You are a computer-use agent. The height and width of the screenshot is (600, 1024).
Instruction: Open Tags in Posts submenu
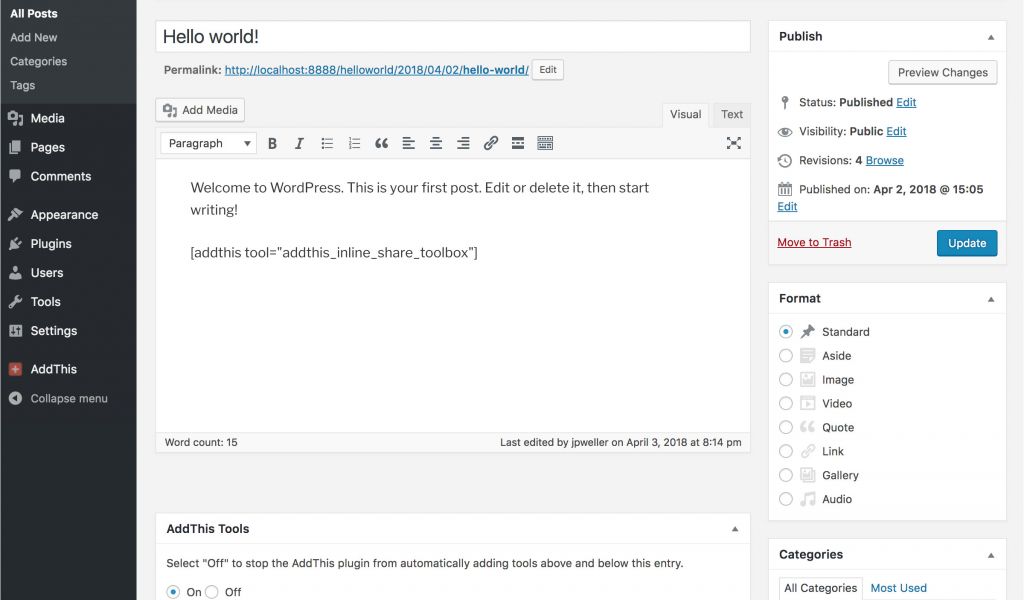click(23, 86)
